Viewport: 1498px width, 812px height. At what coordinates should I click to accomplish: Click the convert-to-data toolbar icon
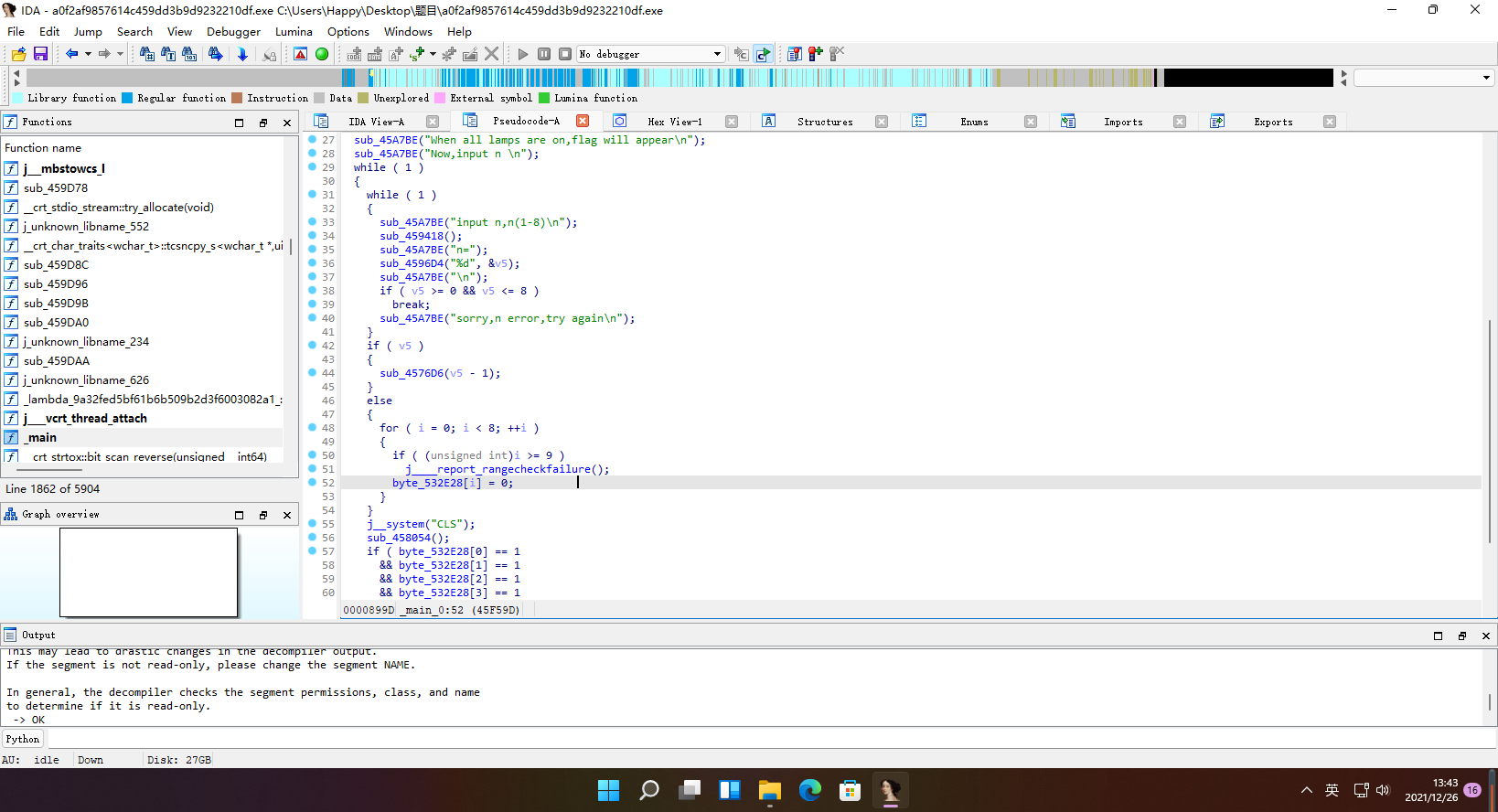click(x=375, y=54)
